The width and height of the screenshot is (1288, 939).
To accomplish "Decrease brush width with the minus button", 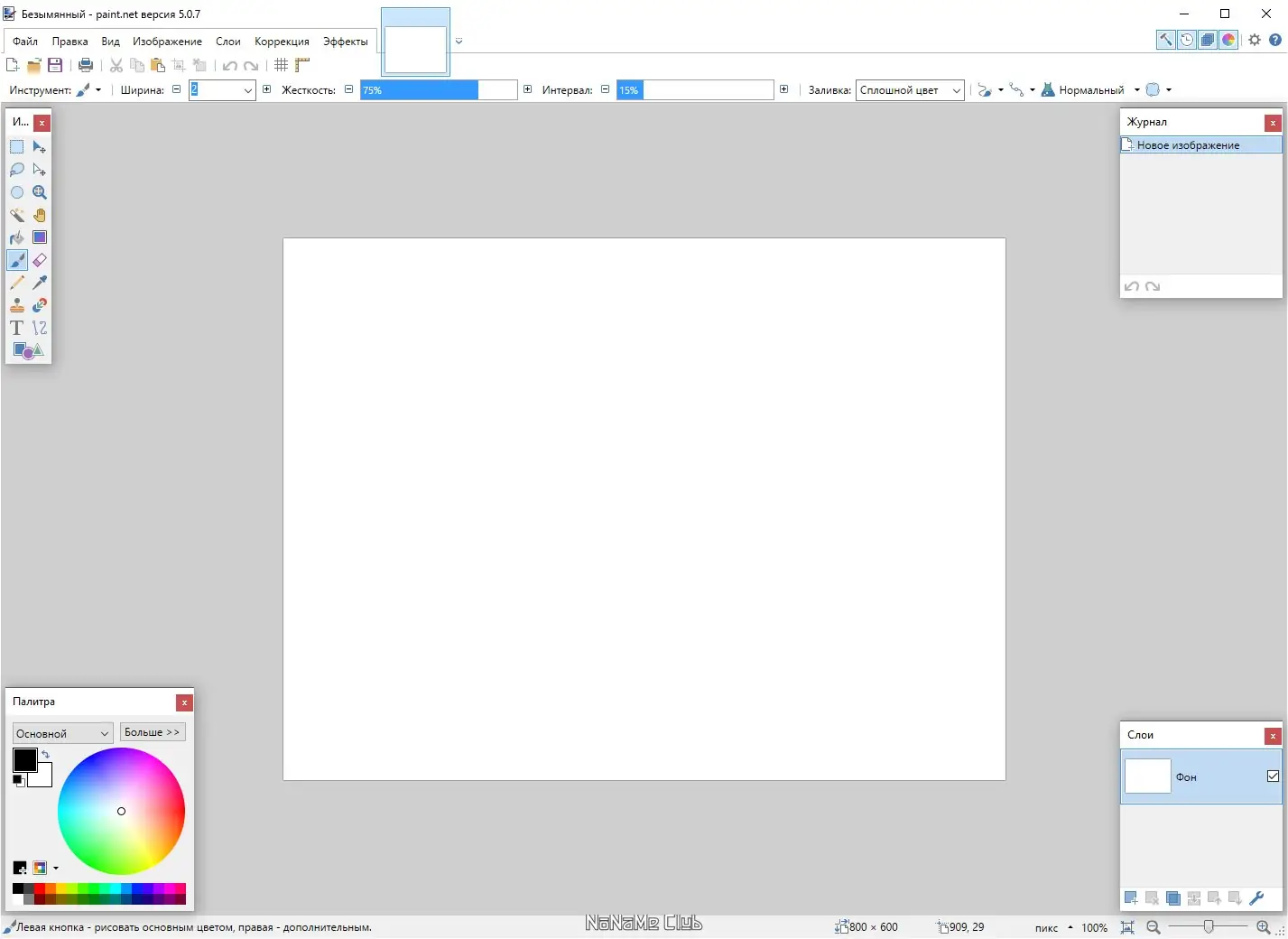I will click(176, 89).
